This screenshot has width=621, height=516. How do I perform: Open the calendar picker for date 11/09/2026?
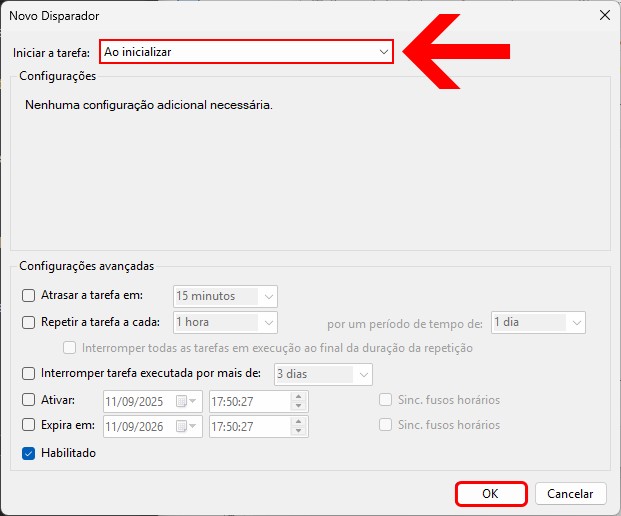click(186, 427)
